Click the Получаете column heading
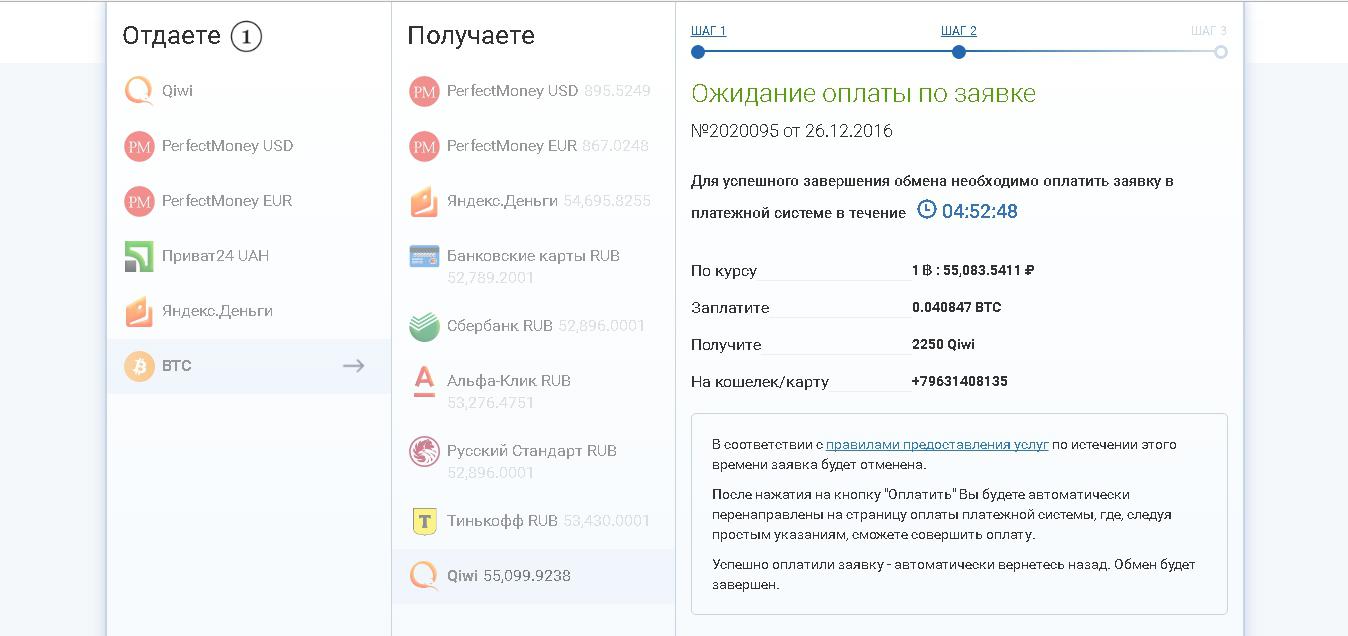 tap(471, 36)
